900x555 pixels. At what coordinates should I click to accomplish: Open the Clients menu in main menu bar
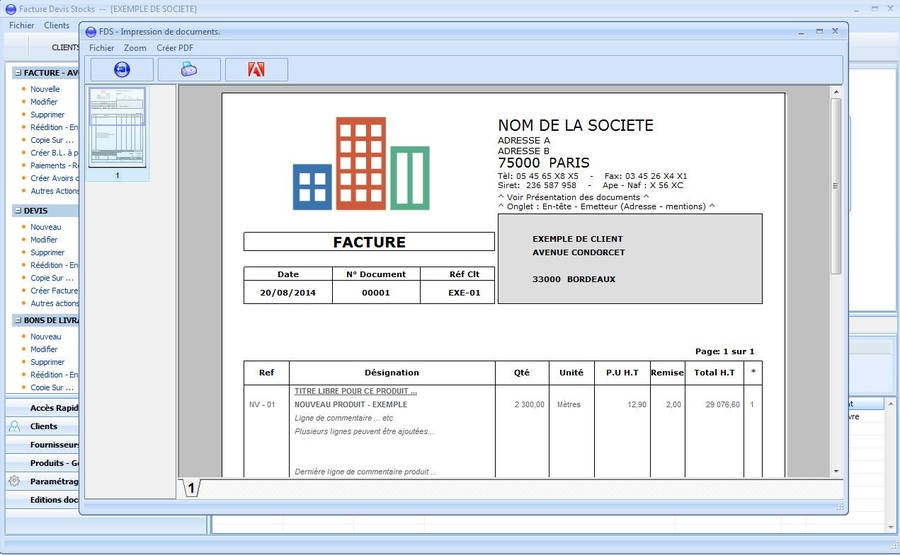pos(57,25)
